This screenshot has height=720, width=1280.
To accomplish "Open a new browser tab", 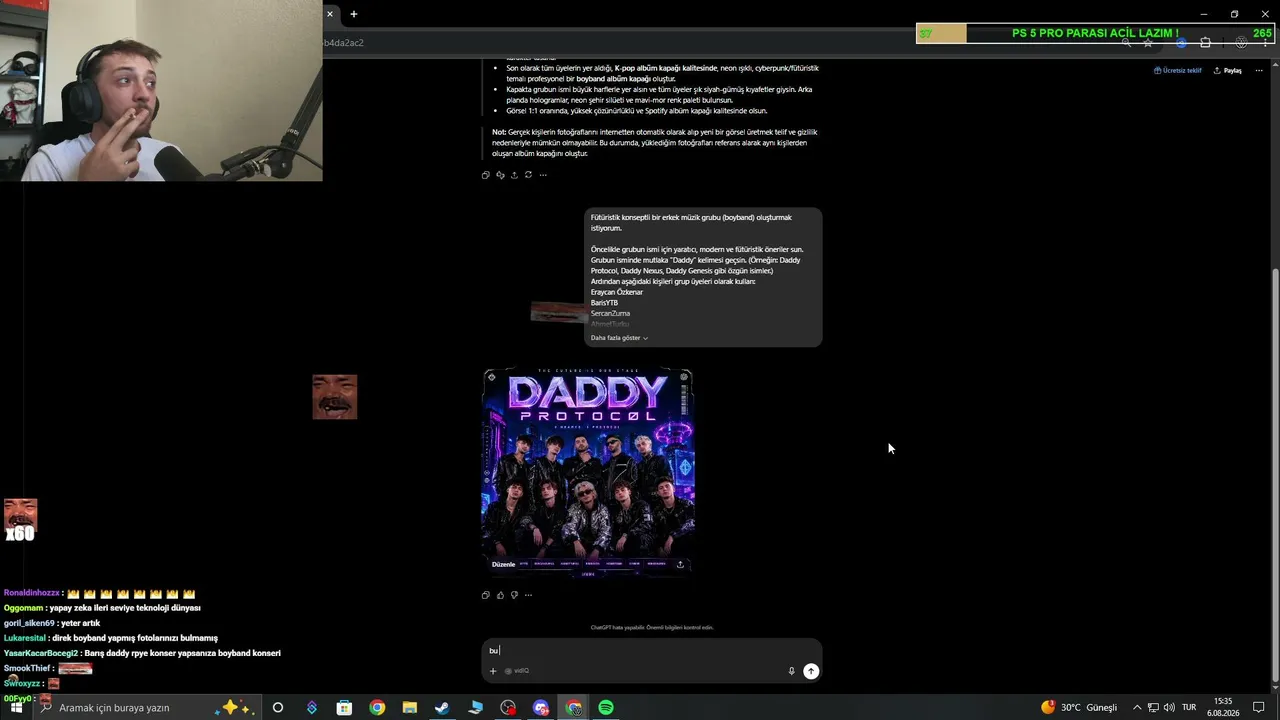I will point(353,14).
